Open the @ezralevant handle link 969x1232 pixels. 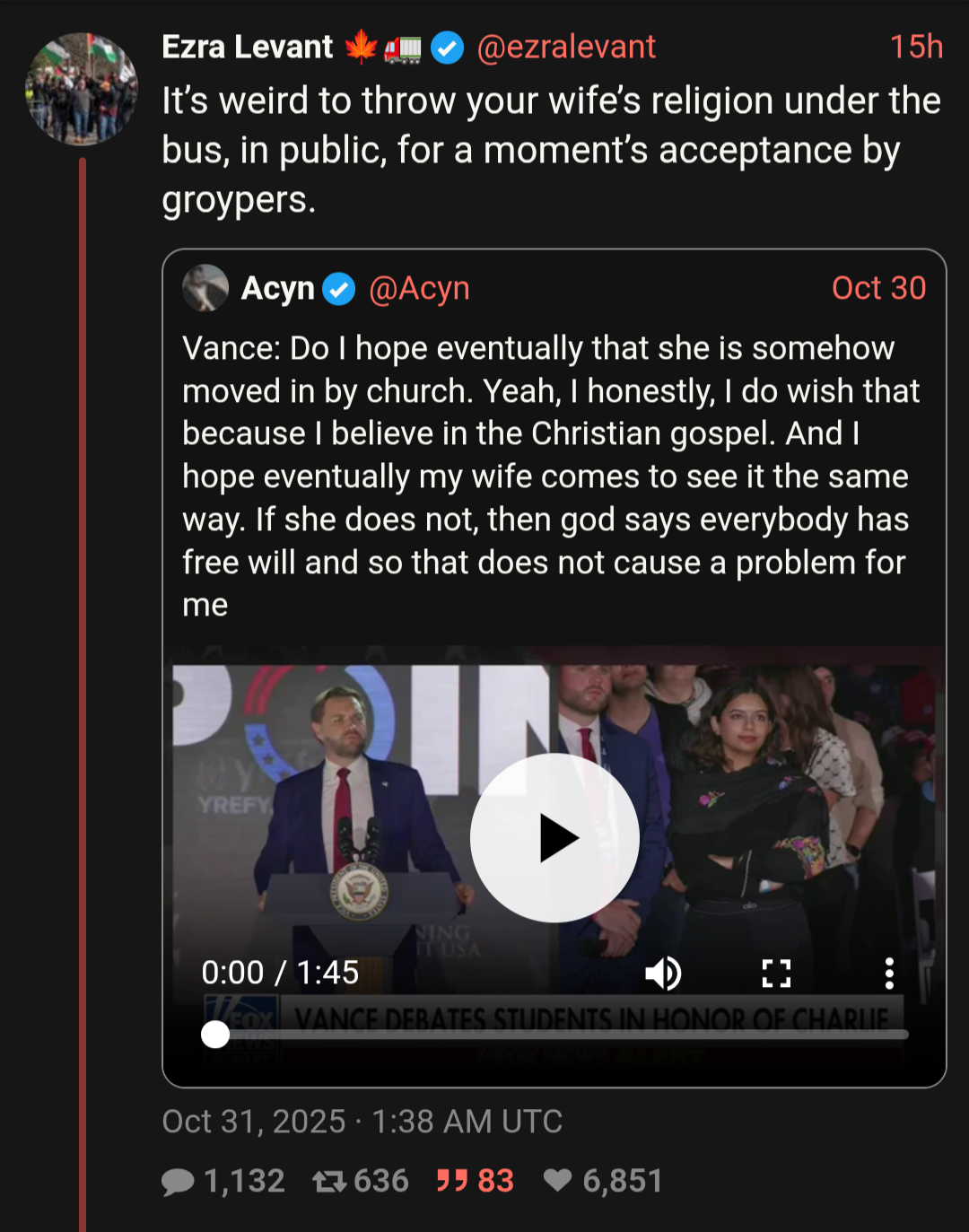[x=566, y=47]
